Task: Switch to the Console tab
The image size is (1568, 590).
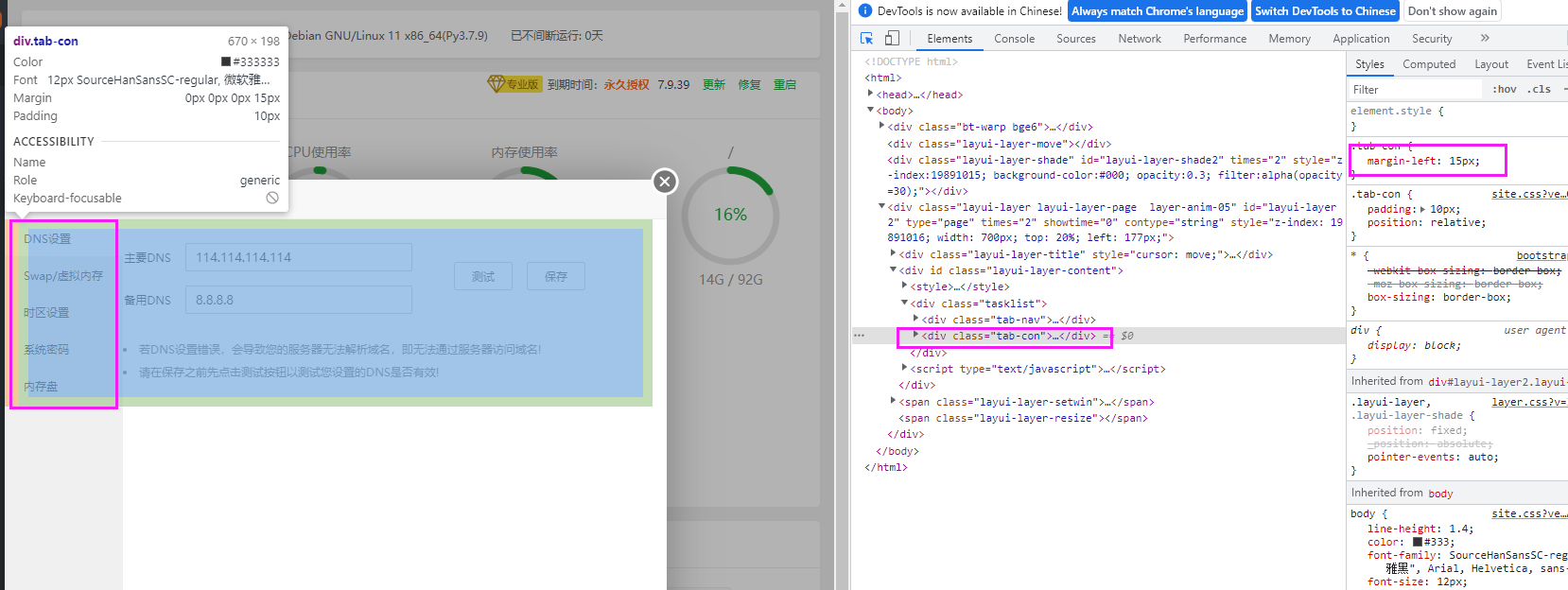Action: tap(1014, 39)
